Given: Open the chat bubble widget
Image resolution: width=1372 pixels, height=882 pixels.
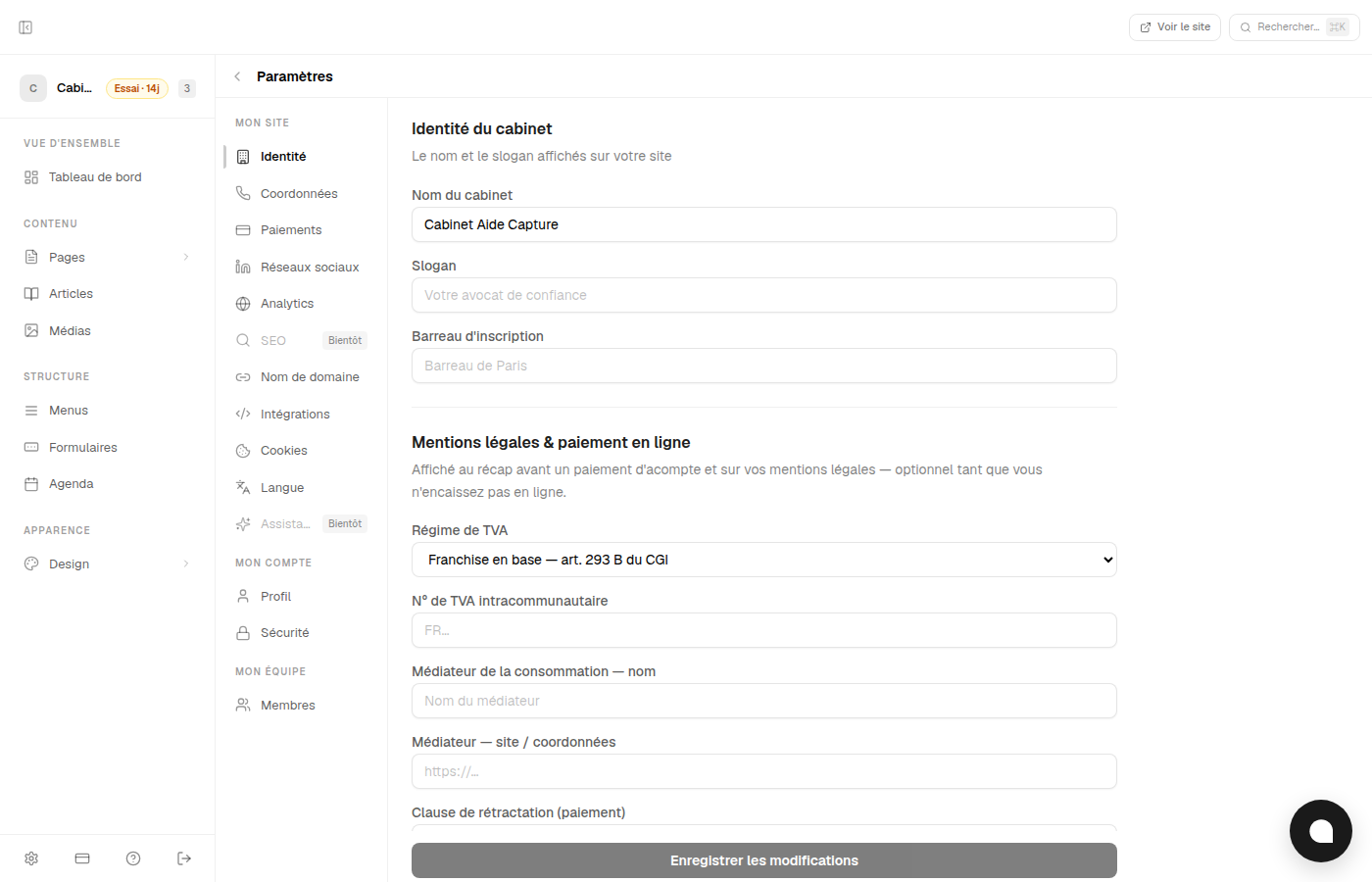Looking at the screenshot, I should tap(1321, 831).
